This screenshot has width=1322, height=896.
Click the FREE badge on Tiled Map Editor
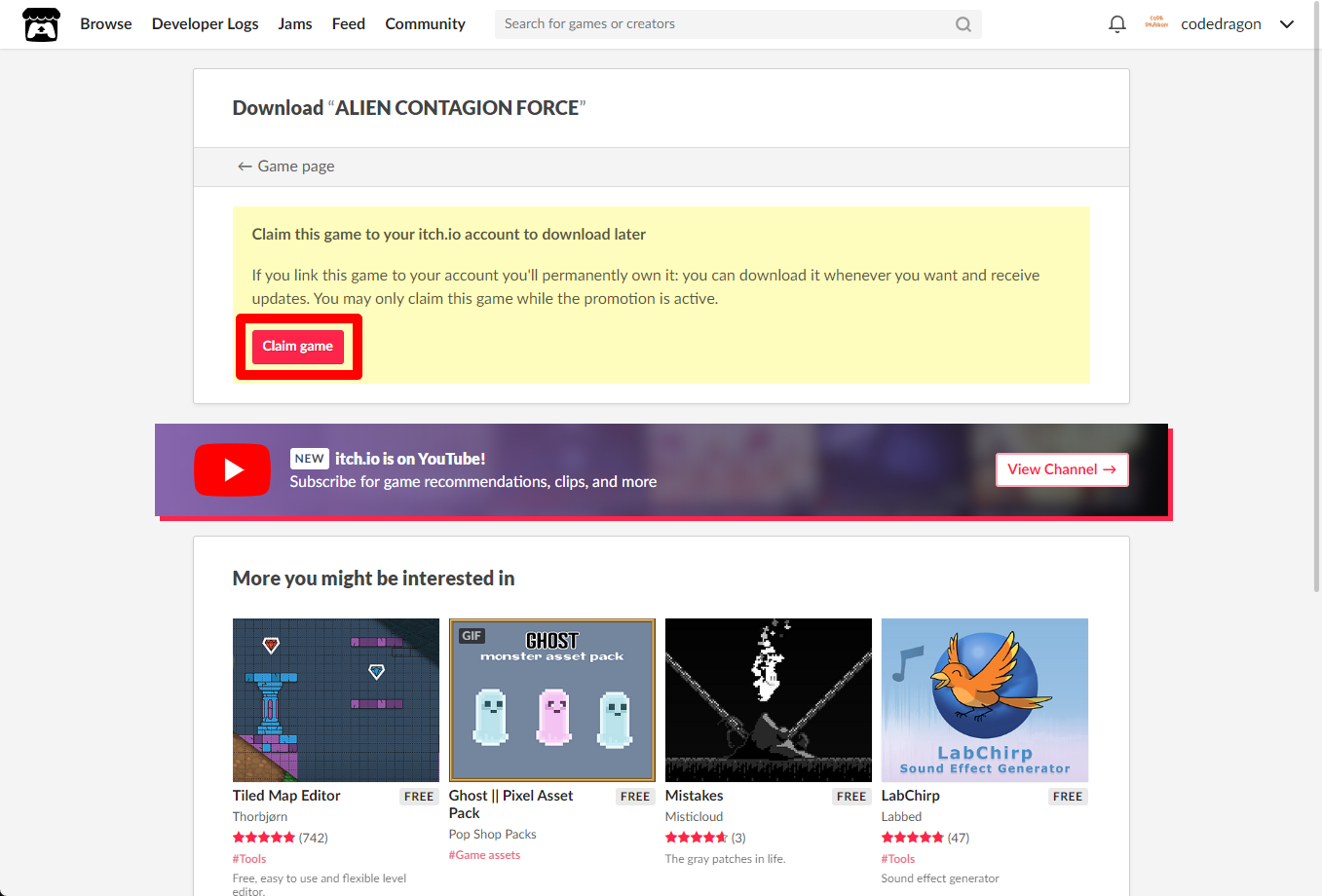coord(419,797)
